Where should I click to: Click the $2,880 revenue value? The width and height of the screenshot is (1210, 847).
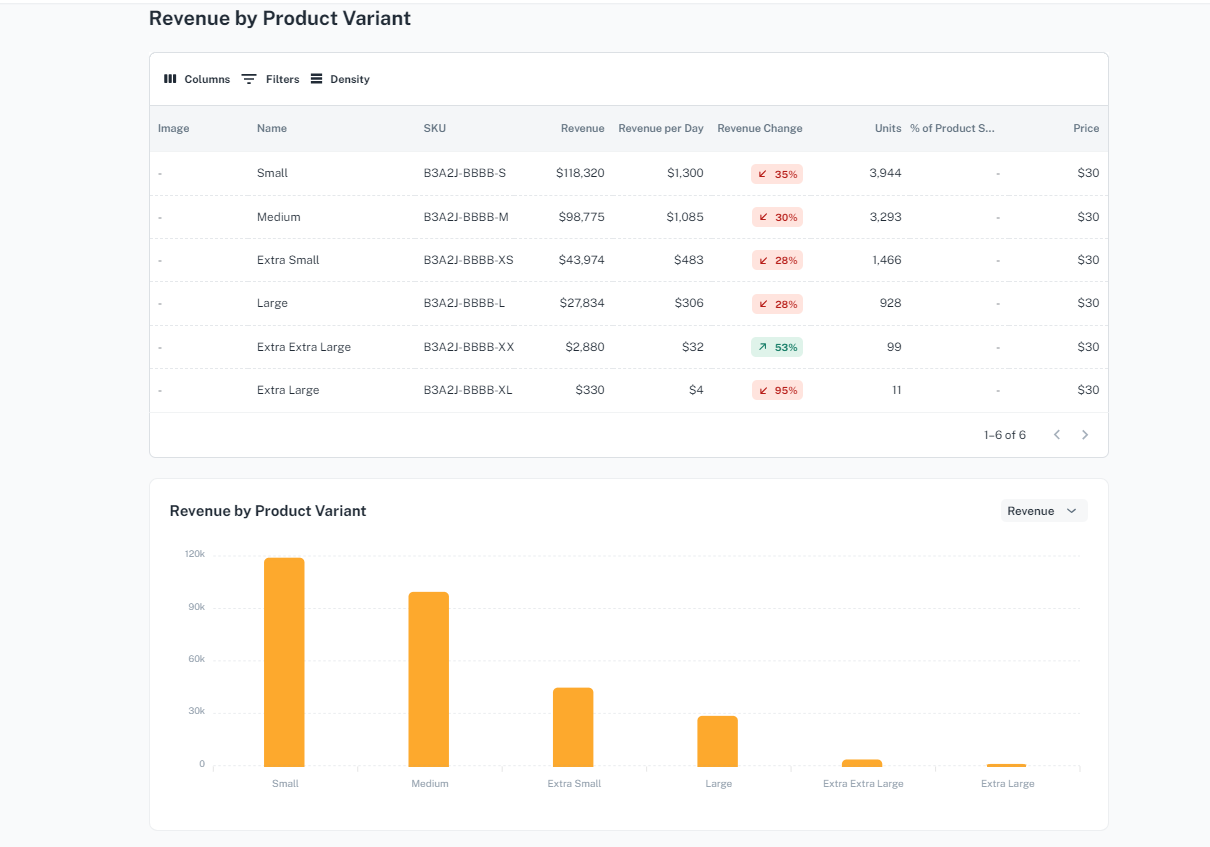585,347
